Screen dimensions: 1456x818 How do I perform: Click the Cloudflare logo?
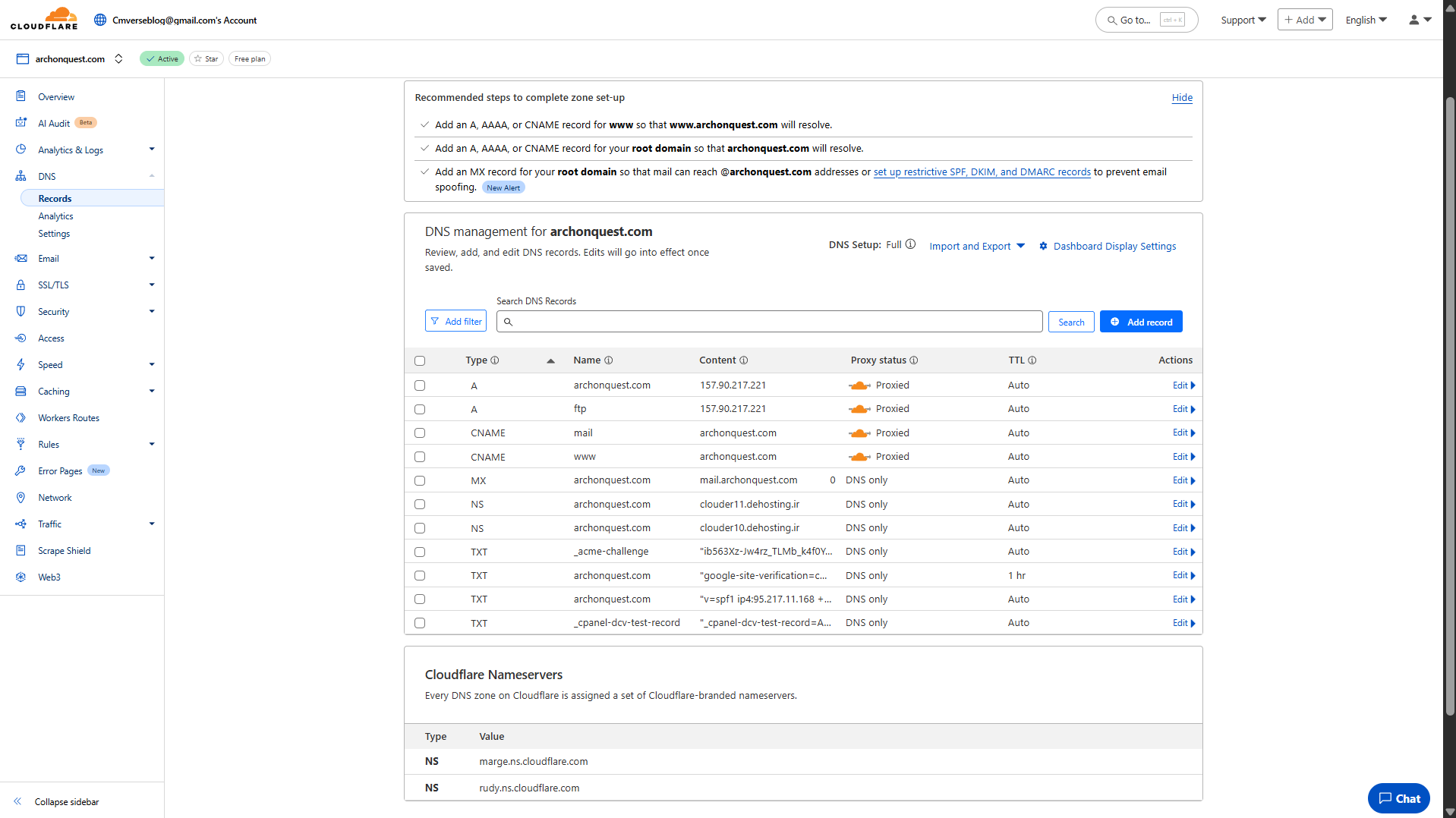[x=44, y=19]
